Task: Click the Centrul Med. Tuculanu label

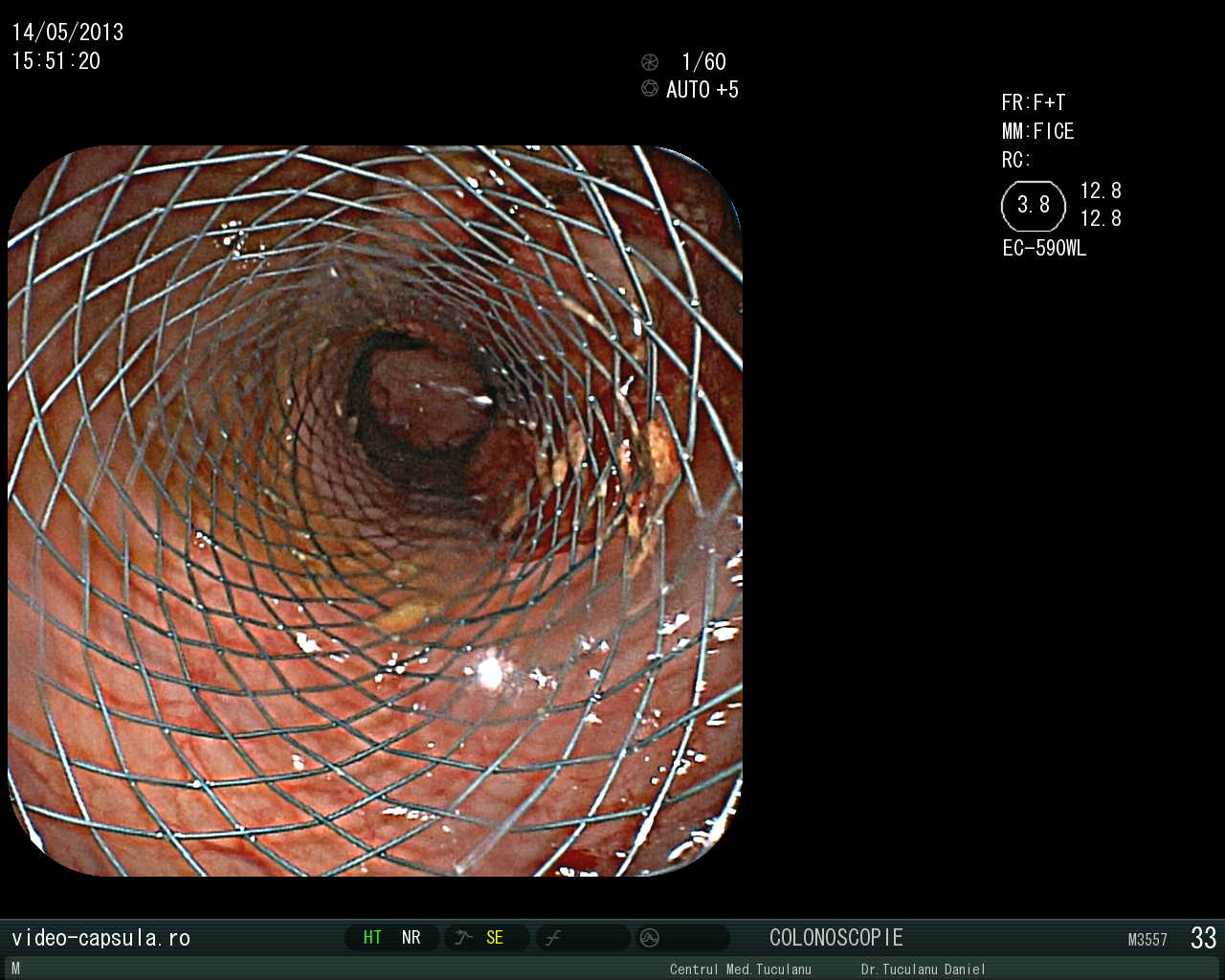Action: [x=740, y=969]
